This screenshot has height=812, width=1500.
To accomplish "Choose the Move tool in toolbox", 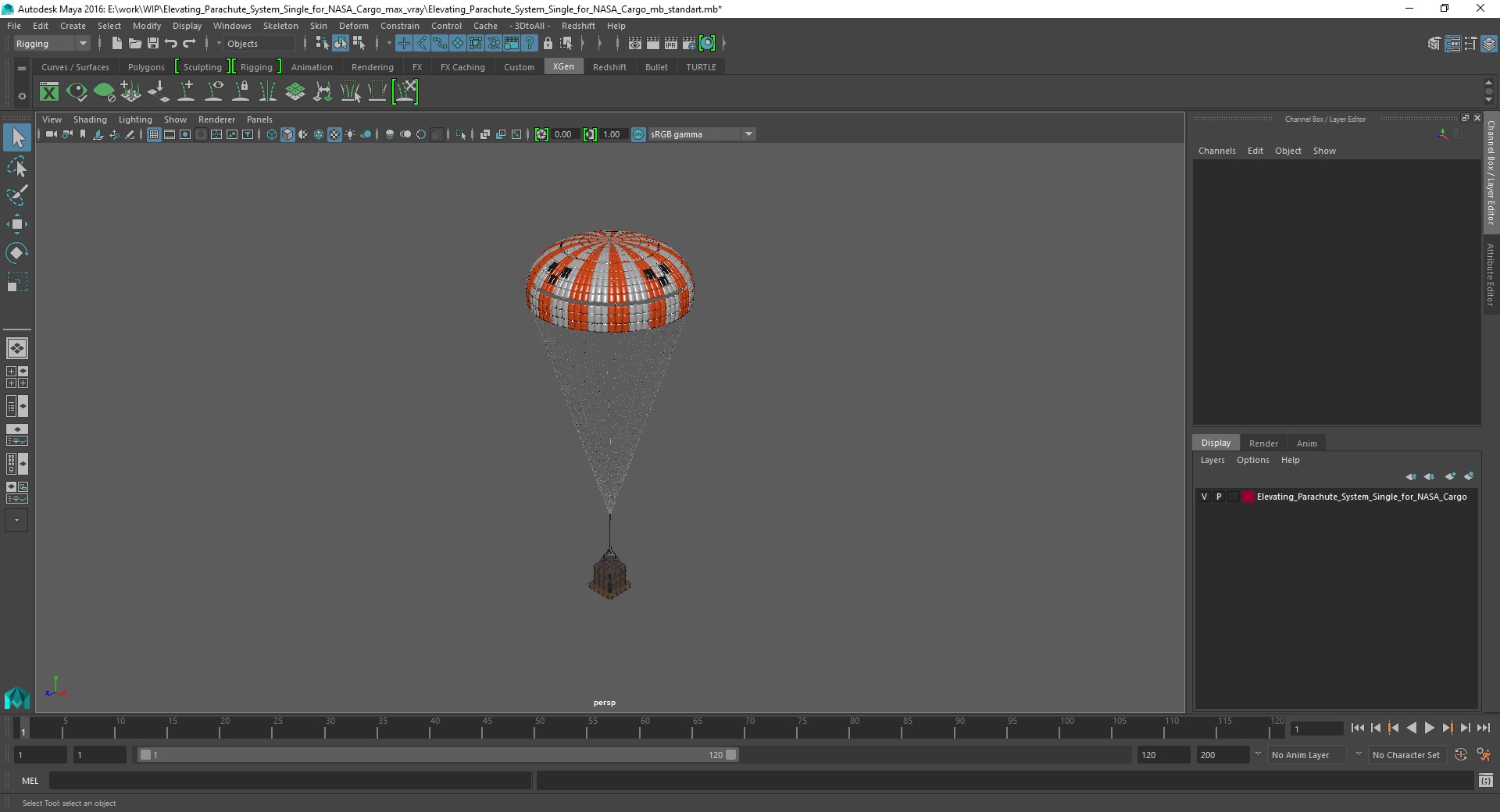I will point(16,224).
